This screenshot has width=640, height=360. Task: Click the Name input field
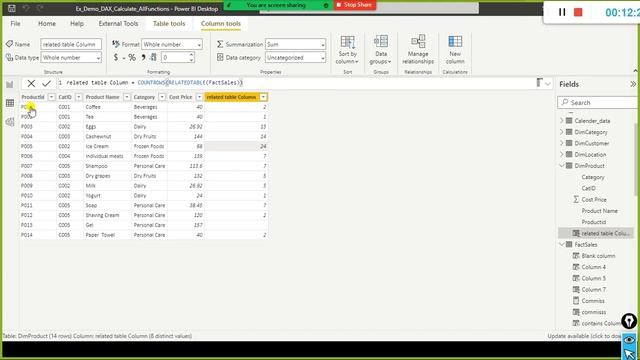tap(71, 44)
